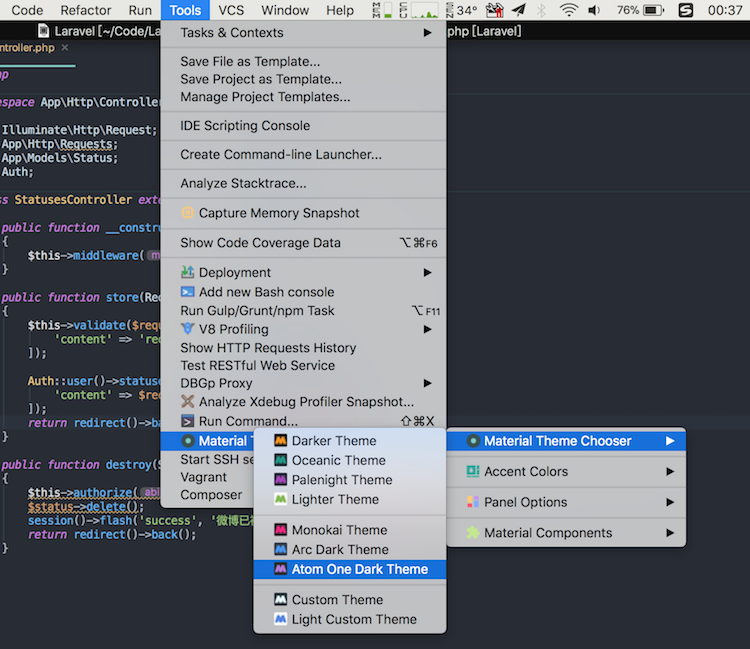The image size is (750, 649).
Task: Choose the Oceanic Theme icon
Action: (281, 460)
